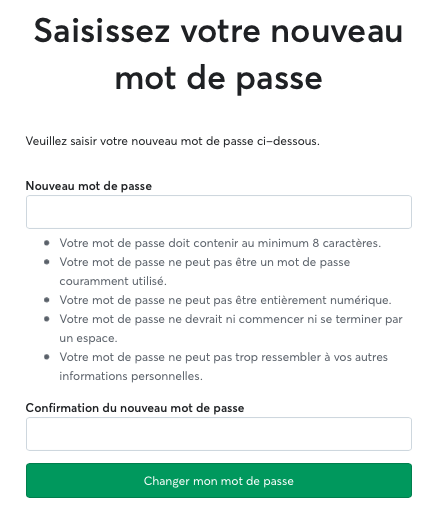
Task: Click the "mot de passe" second heading line
Action: point(219,79)
